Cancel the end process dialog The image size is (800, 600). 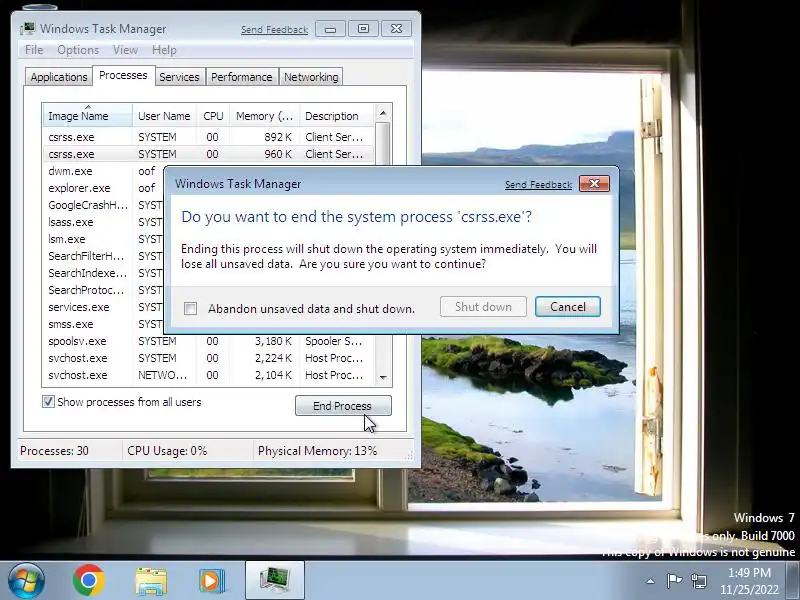click(568, 307)
